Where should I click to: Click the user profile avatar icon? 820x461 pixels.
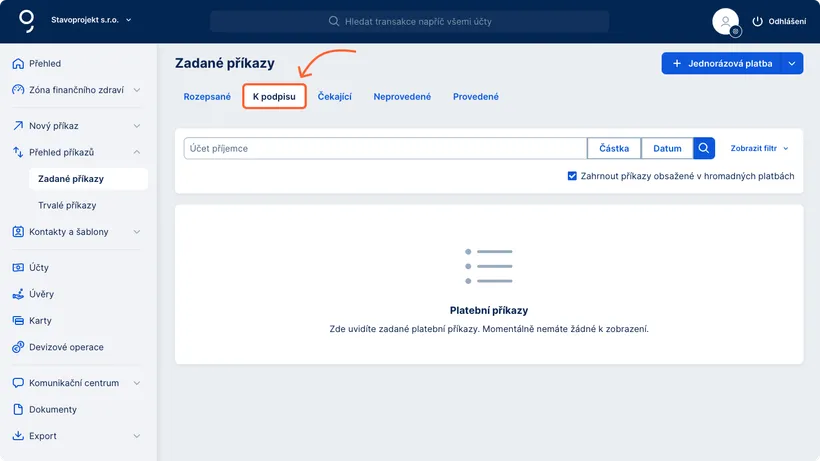click(x=725, y=21)
